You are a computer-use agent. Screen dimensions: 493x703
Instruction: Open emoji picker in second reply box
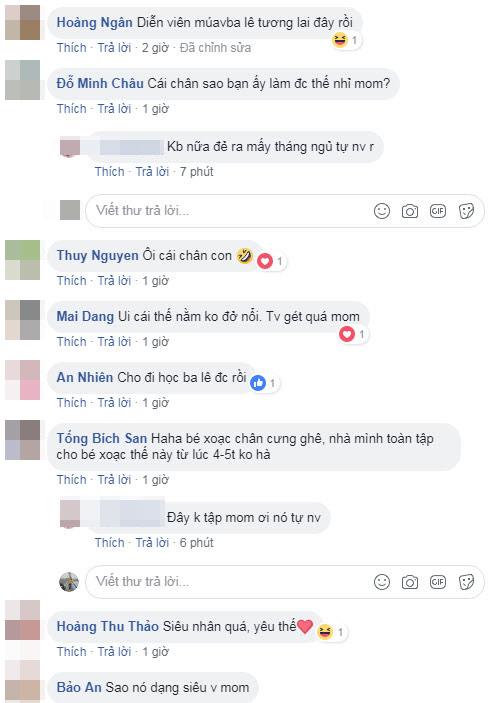382,582
